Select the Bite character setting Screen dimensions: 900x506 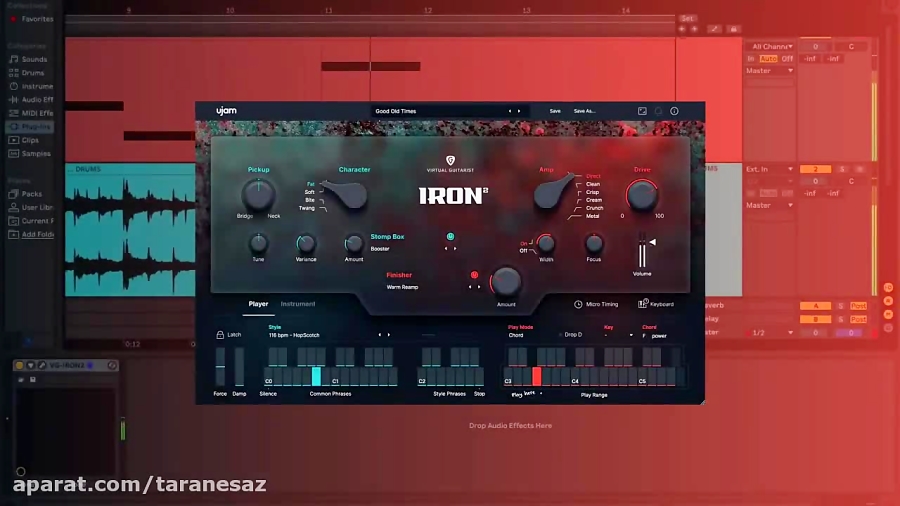coord(310,200)
